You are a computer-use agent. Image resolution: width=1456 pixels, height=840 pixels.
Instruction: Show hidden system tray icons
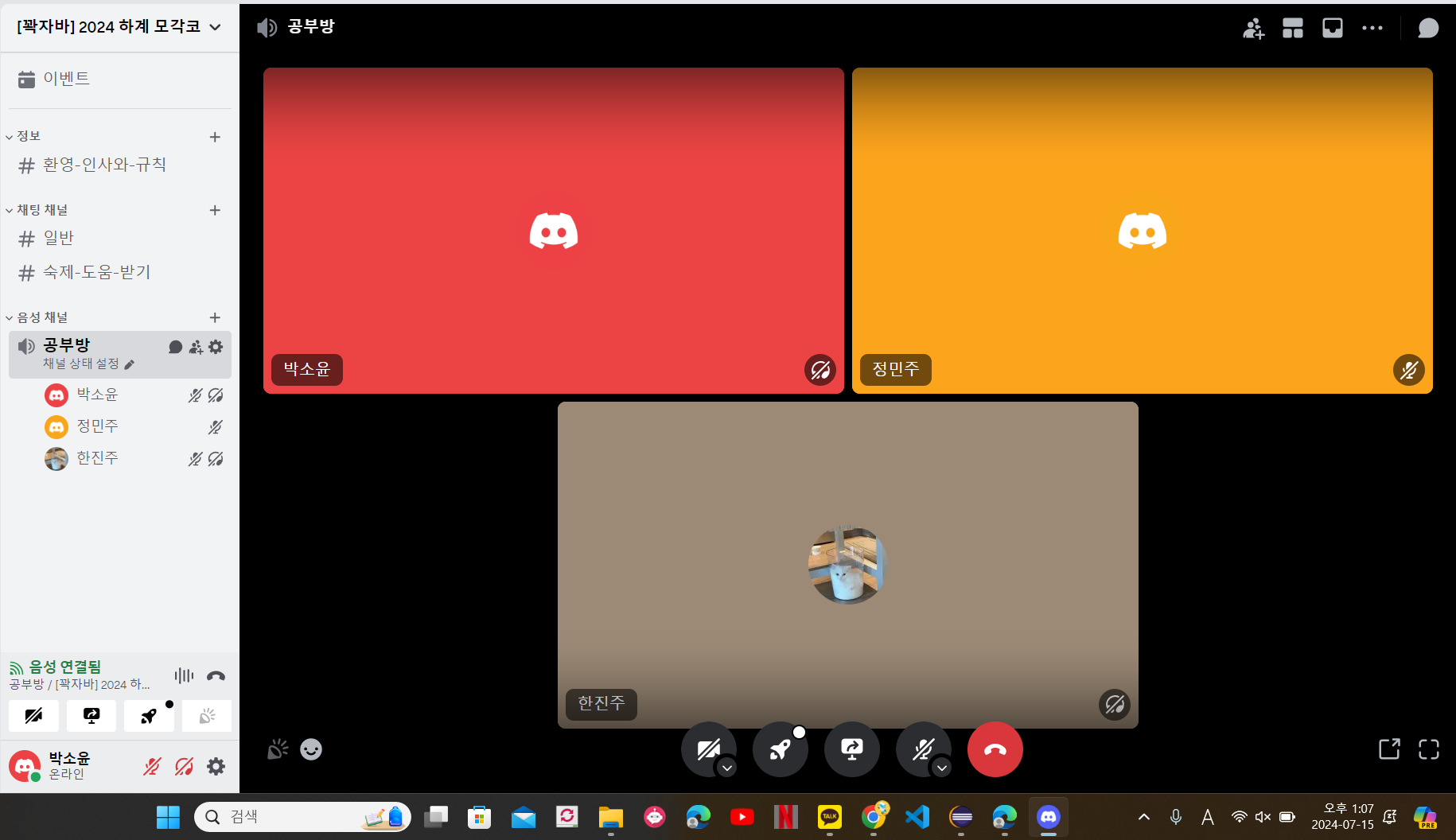[x=1144, y=817]
